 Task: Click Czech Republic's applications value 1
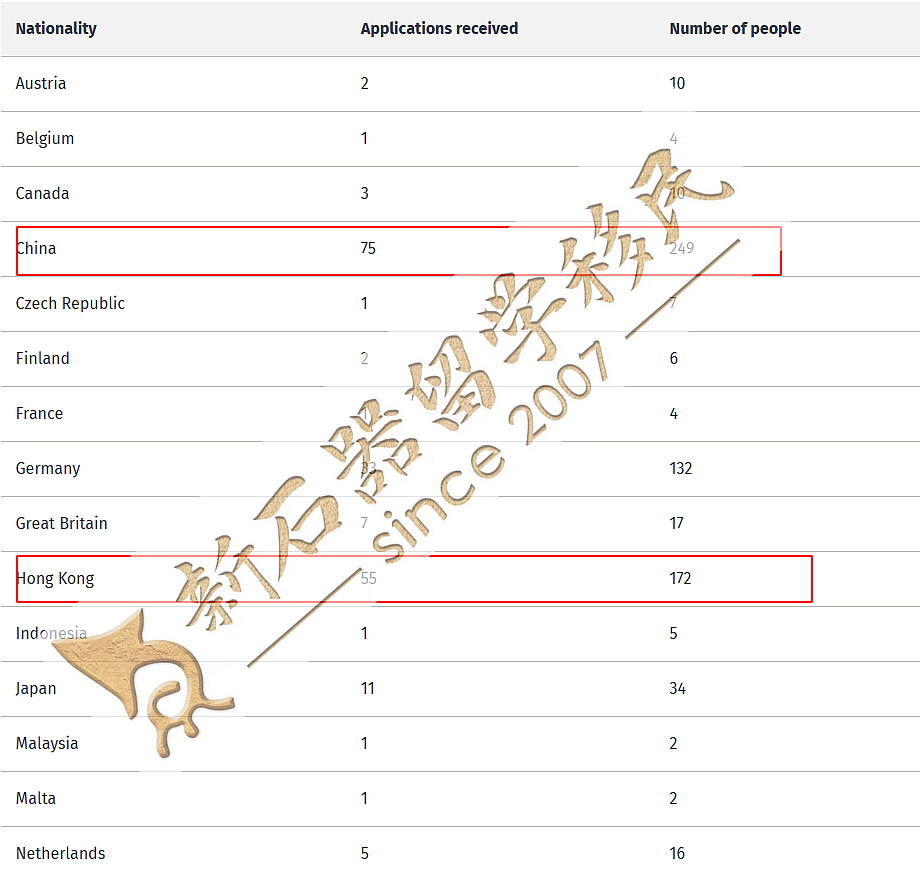coord(364,303)
